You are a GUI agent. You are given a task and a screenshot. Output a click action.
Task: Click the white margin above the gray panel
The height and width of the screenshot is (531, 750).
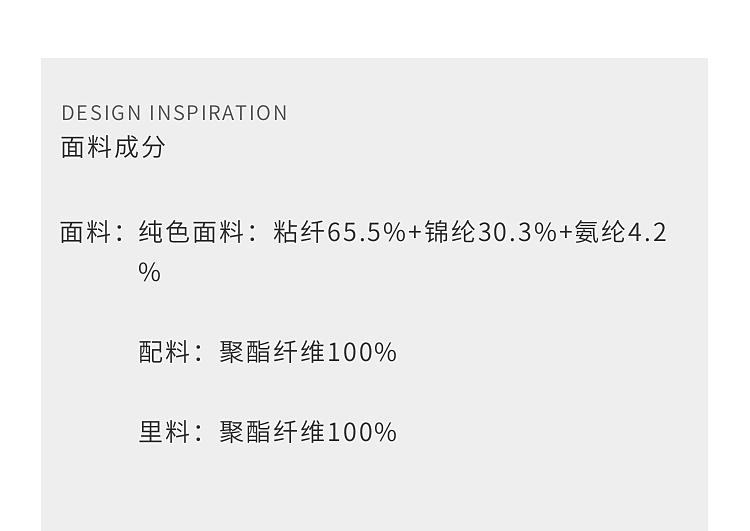pyautogui.click(x=375, y=28)
